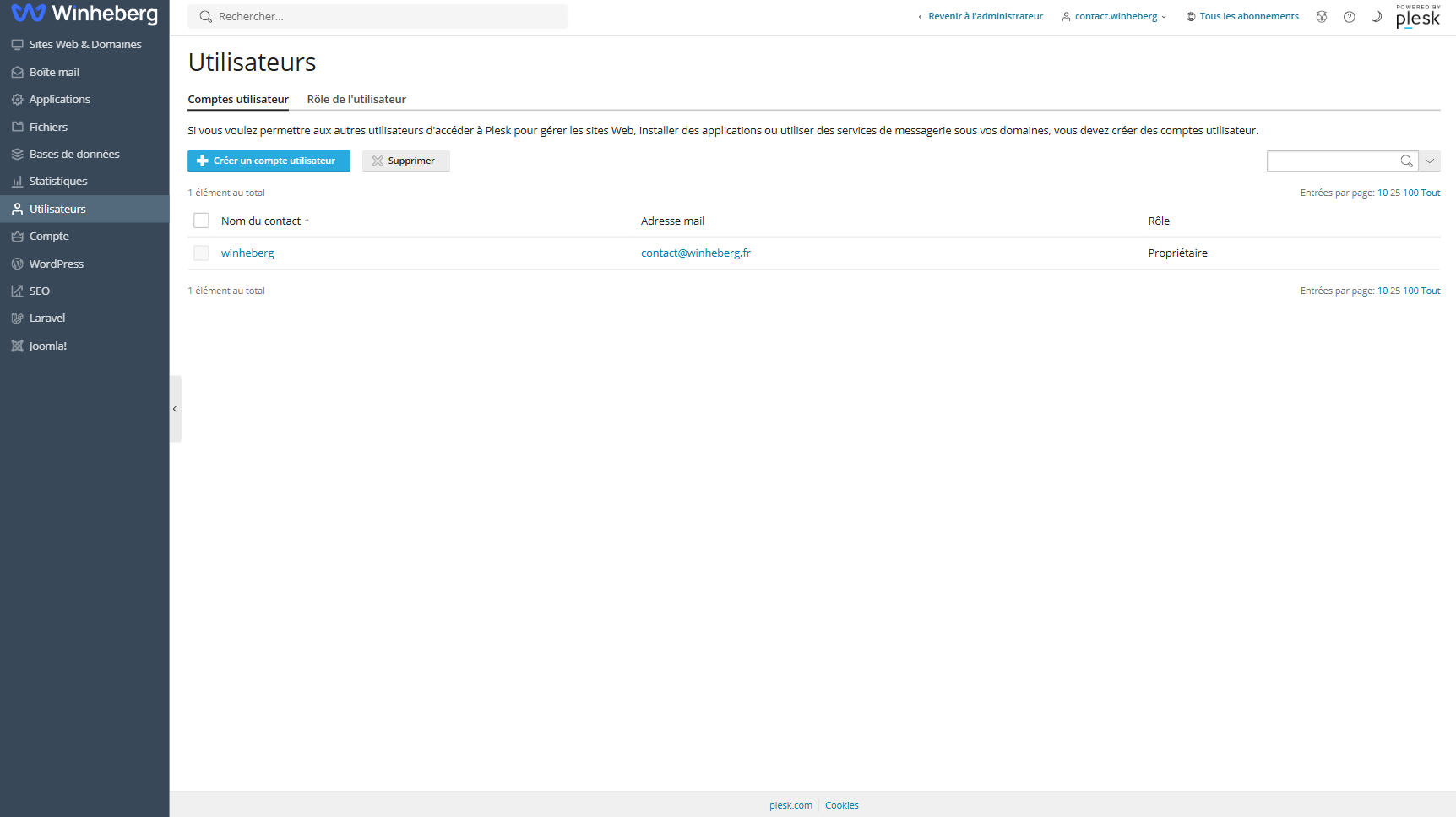Open the contact@winheberg.fr email link
This screenshot has width=1456, height=817.
tap(696, 253)
